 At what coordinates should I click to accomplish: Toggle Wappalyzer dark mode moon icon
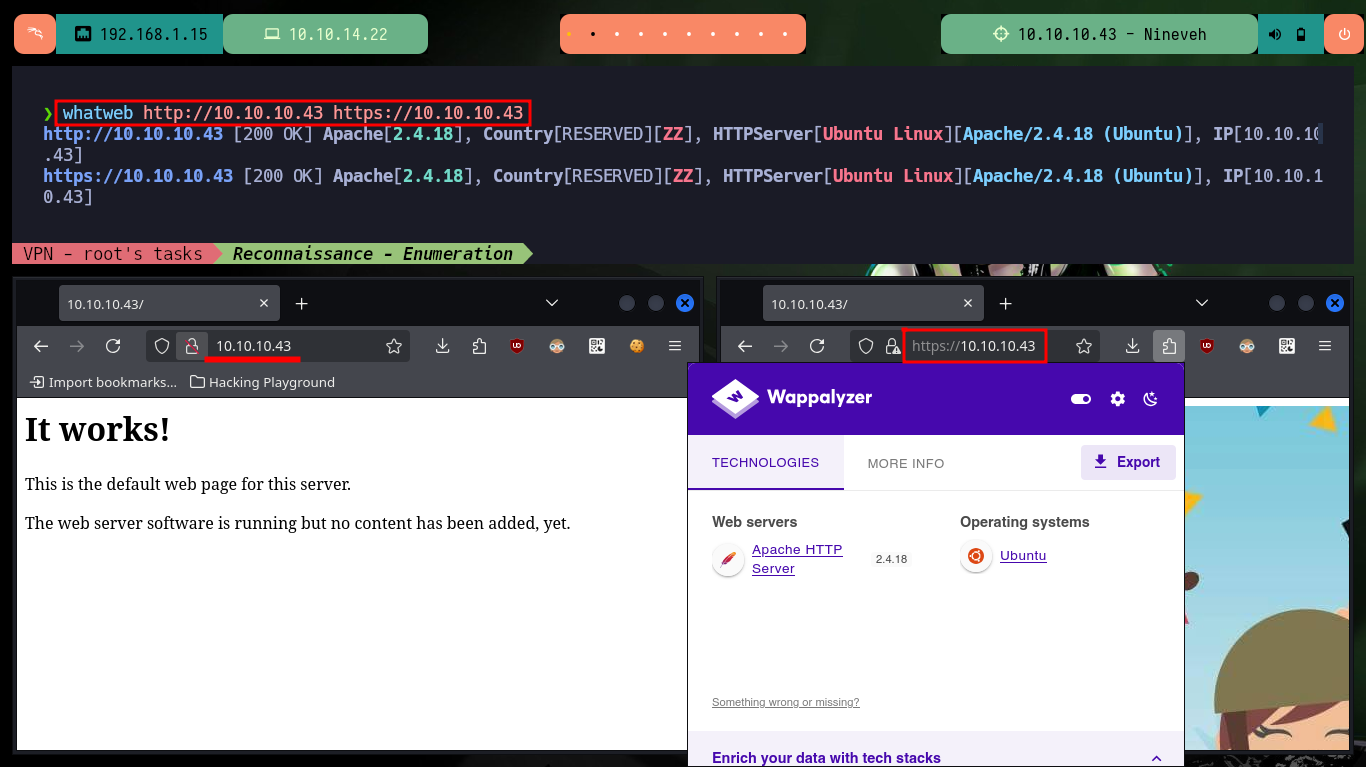[x=1151, y=399]
